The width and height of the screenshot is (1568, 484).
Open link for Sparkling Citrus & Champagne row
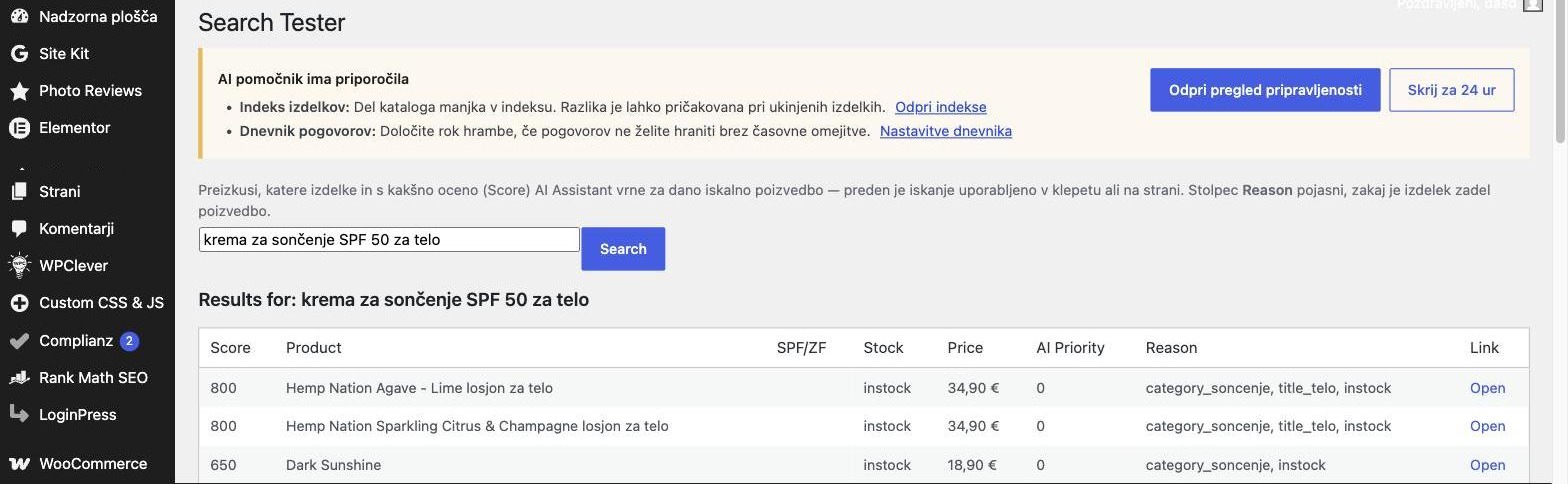pyautogui.click(x=1487, y=426)
